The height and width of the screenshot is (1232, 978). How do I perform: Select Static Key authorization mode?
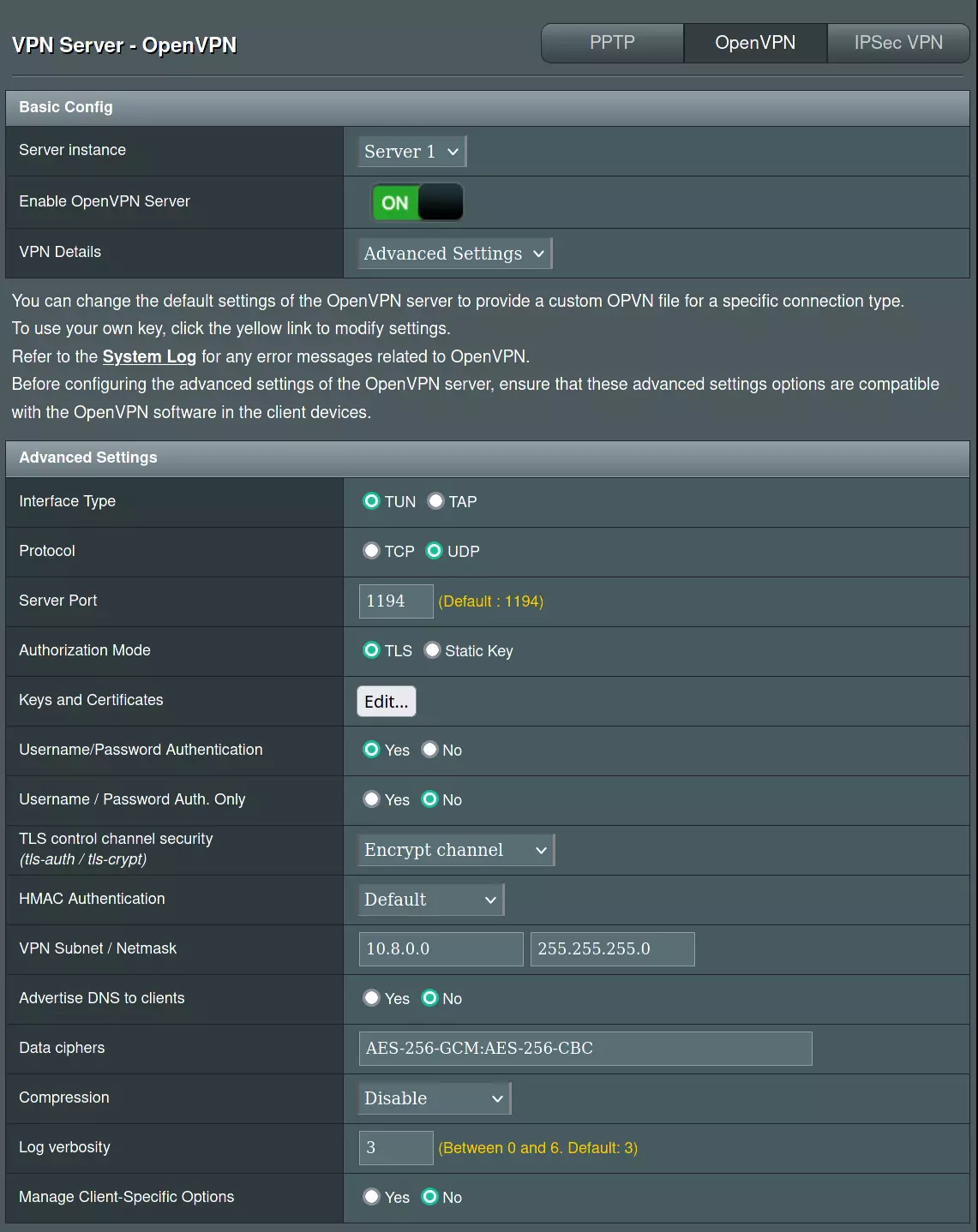(433, 650)
